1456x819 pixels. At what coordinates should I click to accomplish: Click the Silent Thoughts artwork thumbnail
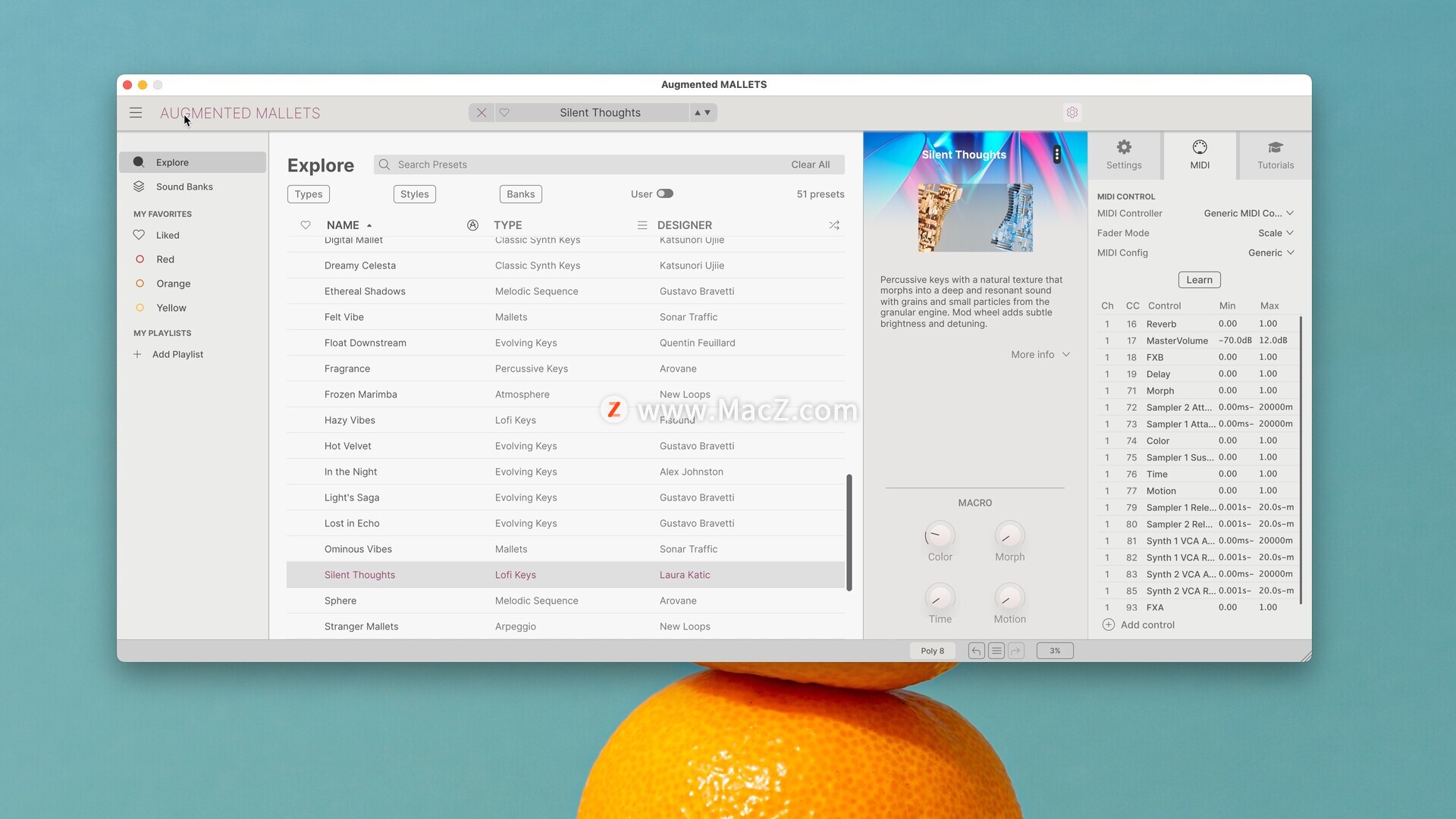click(x=975, y=218)
